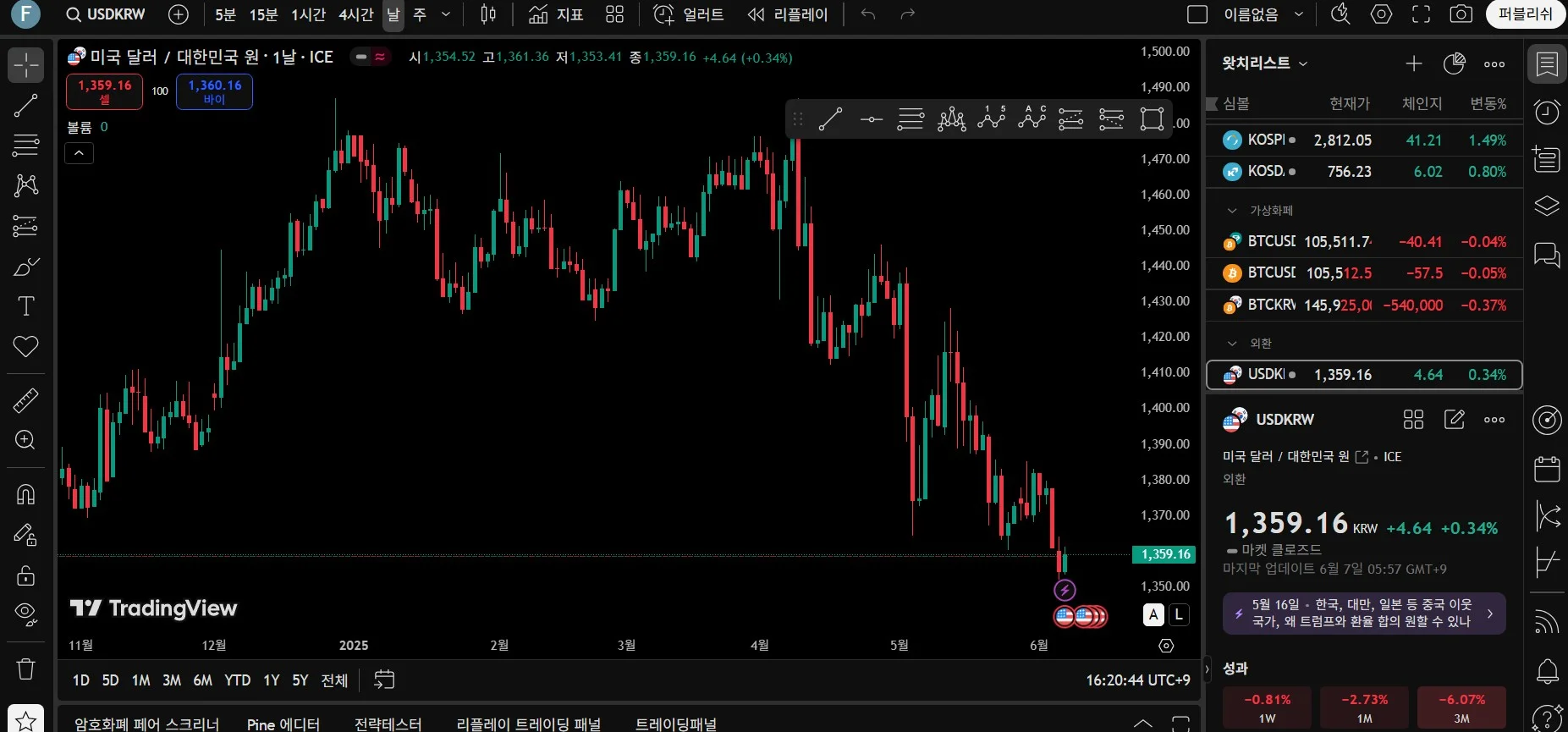Undo the last chart action
Viewport: 1568px width, 732px height.
click(868, 14)
